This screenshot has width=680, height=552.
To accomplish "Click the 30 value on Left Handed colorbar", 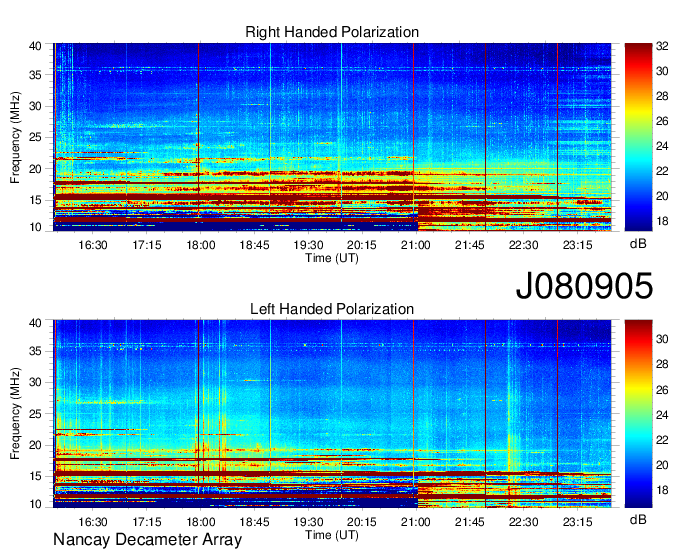I will coord(662,339).
